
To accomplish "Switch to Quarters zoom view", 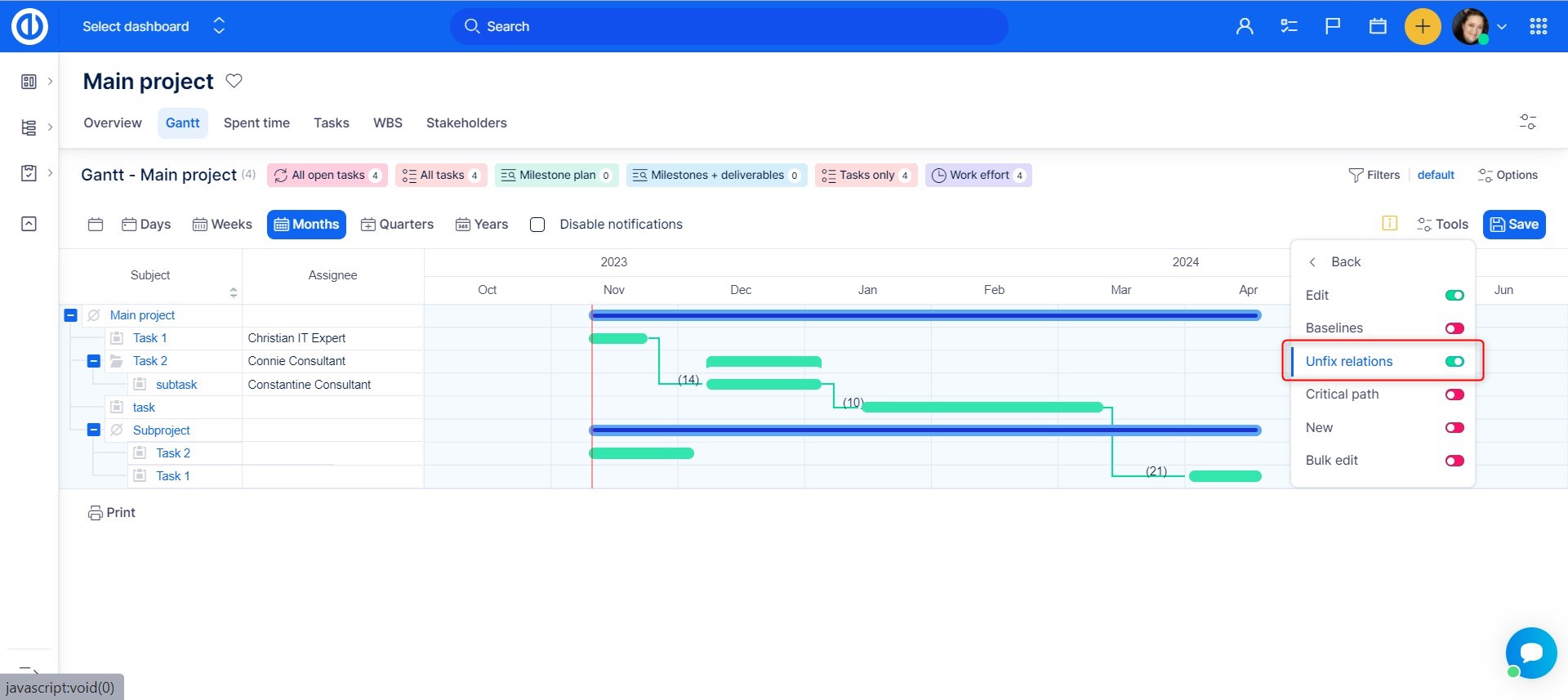I will (397, 225).
